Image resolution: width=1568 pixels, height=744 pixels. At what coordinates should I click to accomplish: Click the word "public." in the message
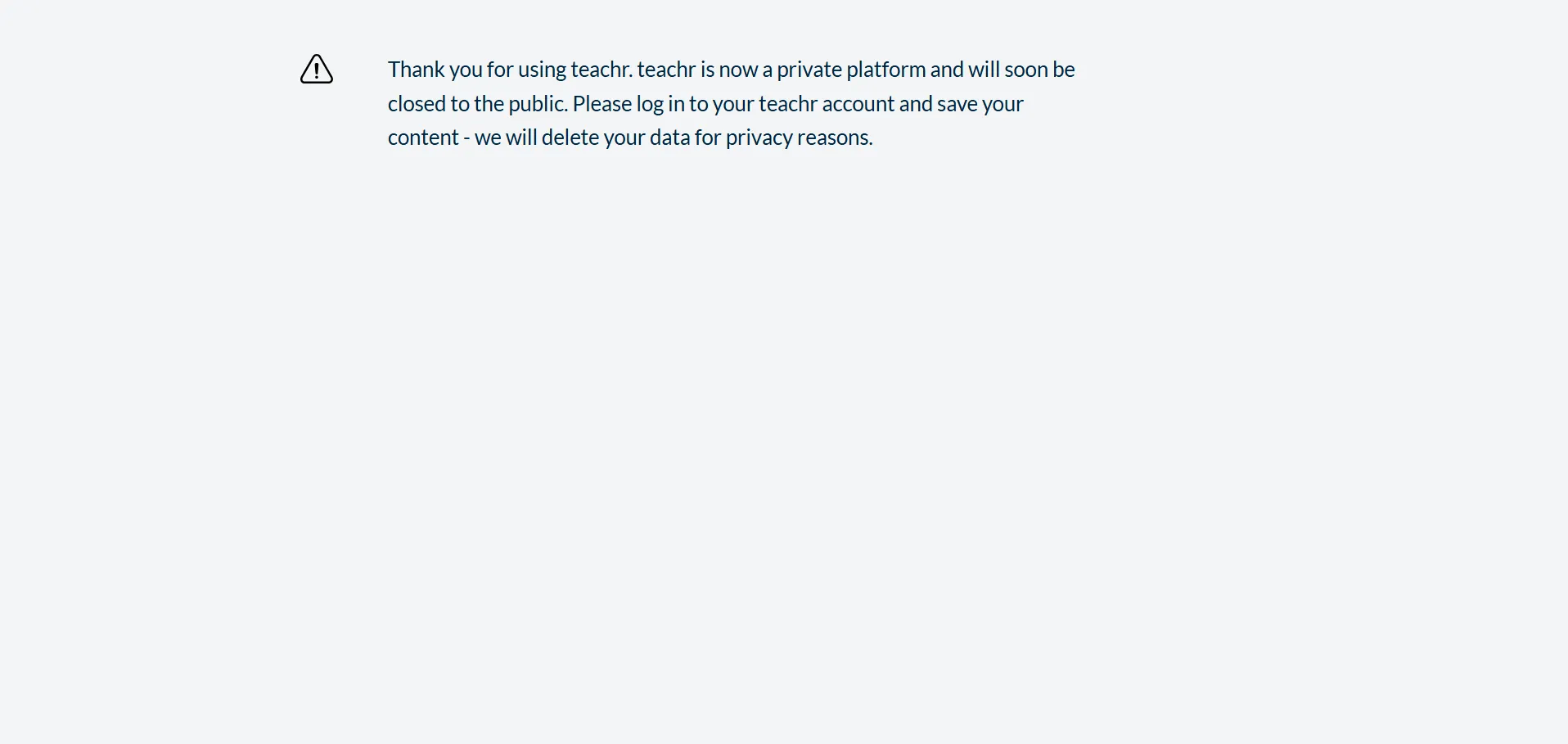(538, 104)
